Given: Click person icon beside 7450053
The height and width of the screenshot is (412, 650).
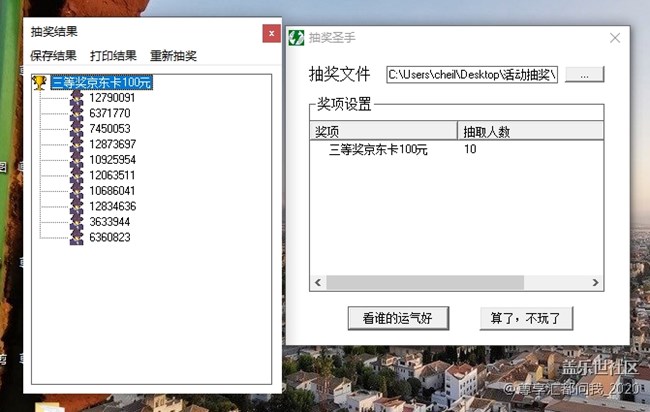Looking at the screenshot, I should coord(77,129).
